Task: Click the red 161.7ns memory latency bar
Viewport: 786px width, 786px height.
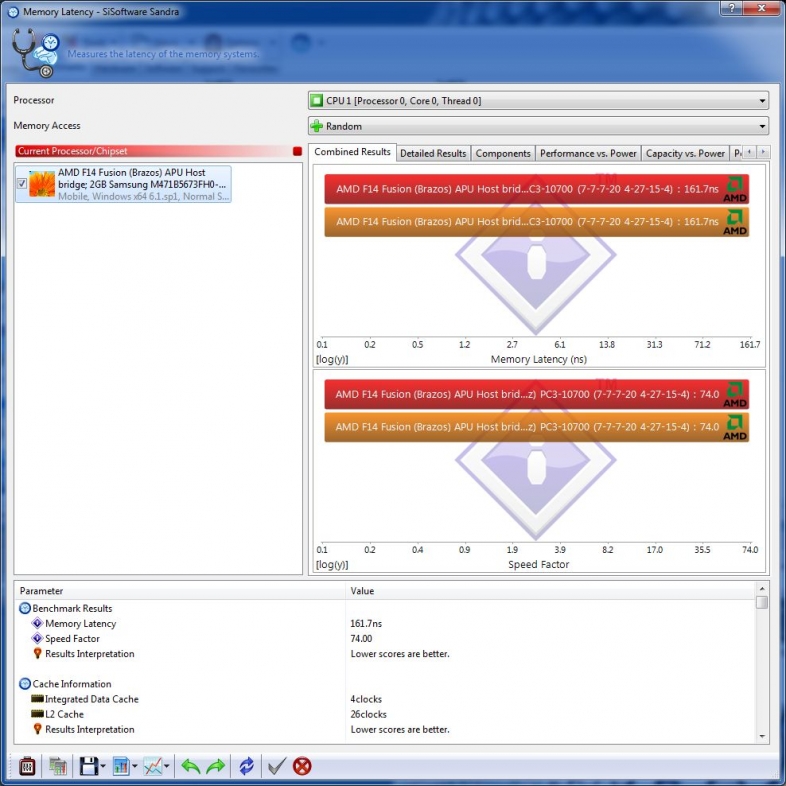Action: (x=536, y=189)
